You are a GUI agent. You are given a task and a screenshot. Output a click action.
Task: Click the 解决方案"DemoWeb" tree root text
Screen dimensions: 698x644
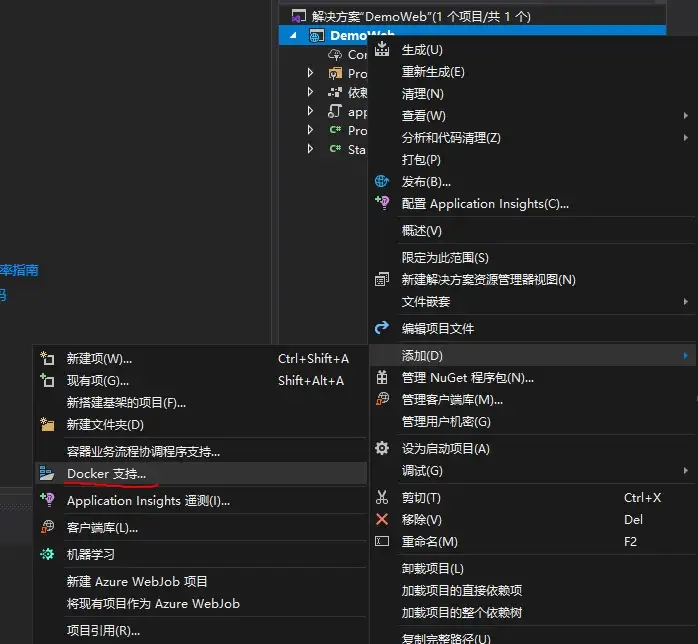coord(421,16)
